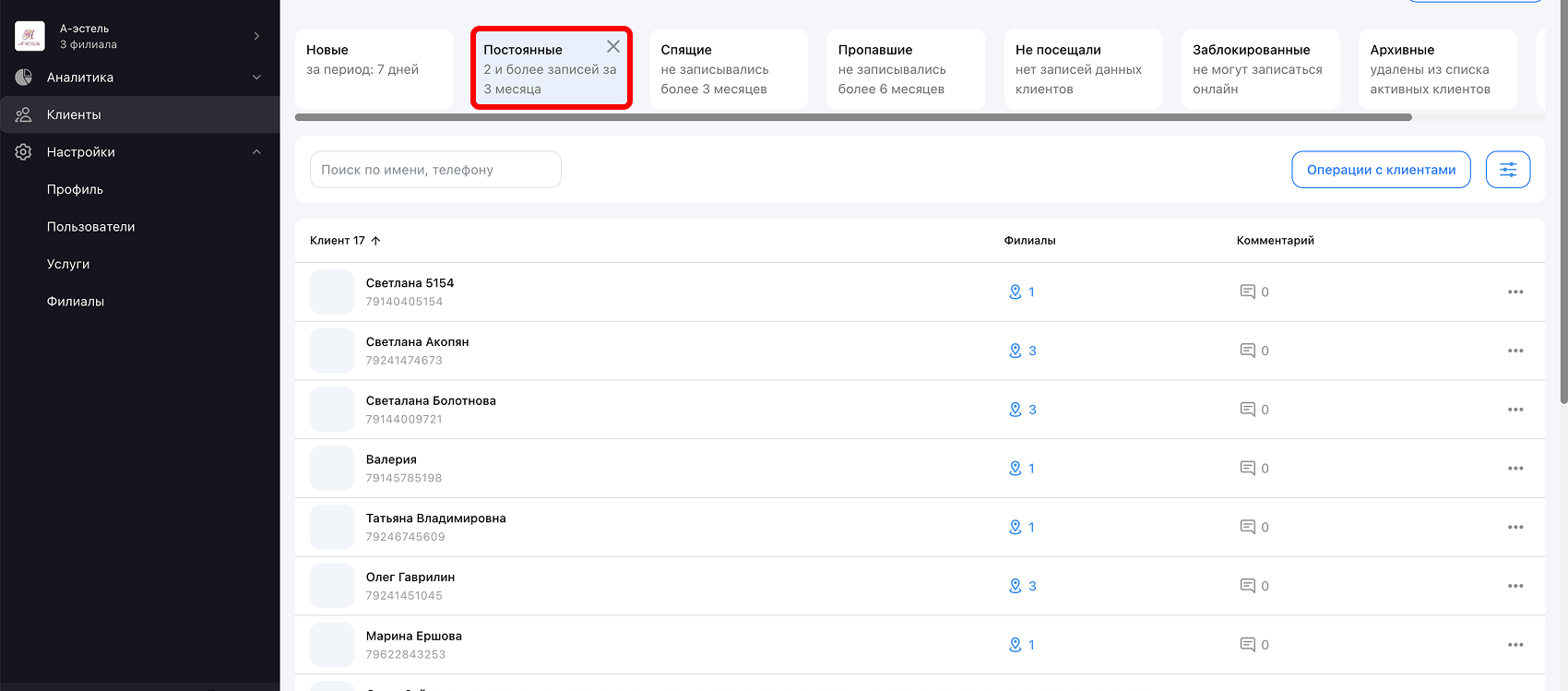Open client Татьяна Владимировна
This screenshot has width=1568, height=691.
[435, 518]
